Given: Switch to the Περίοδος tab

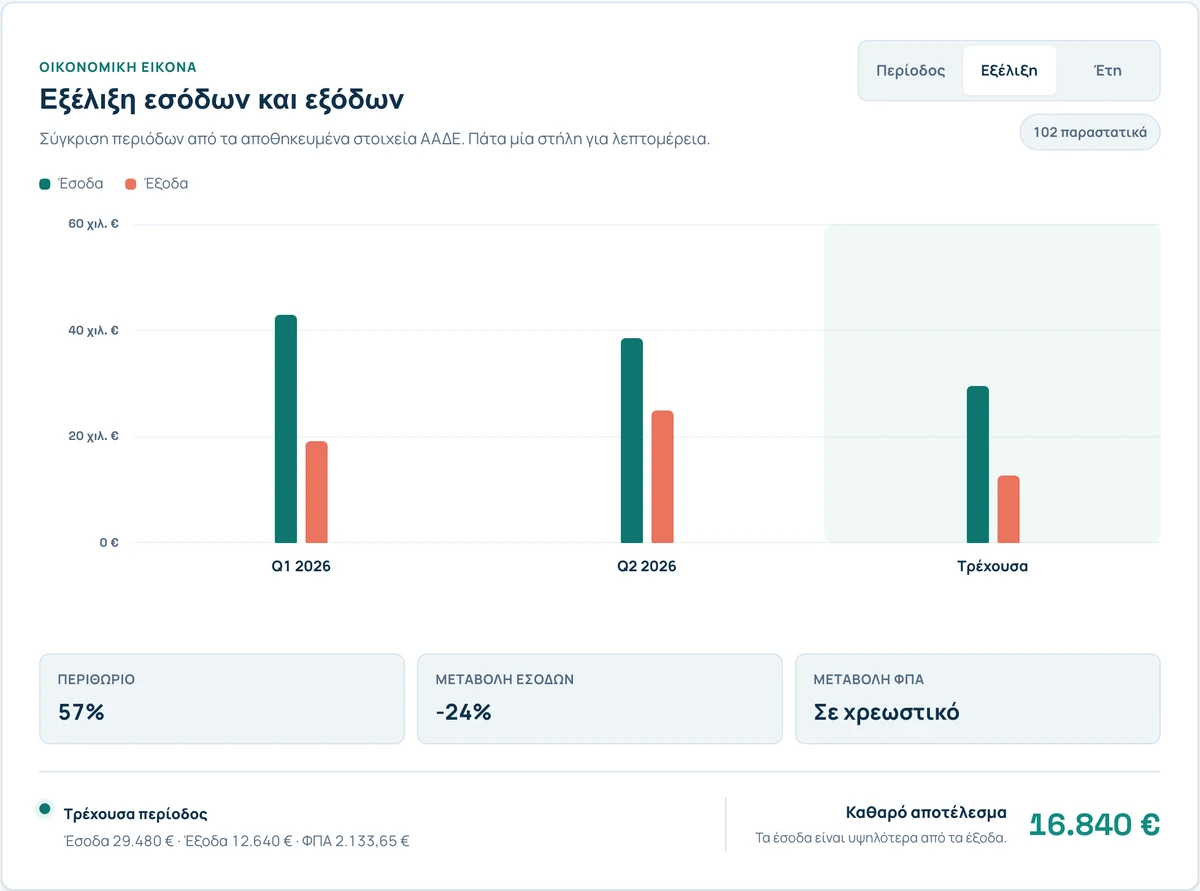Looking at the screenshot, I should point(910,71).
